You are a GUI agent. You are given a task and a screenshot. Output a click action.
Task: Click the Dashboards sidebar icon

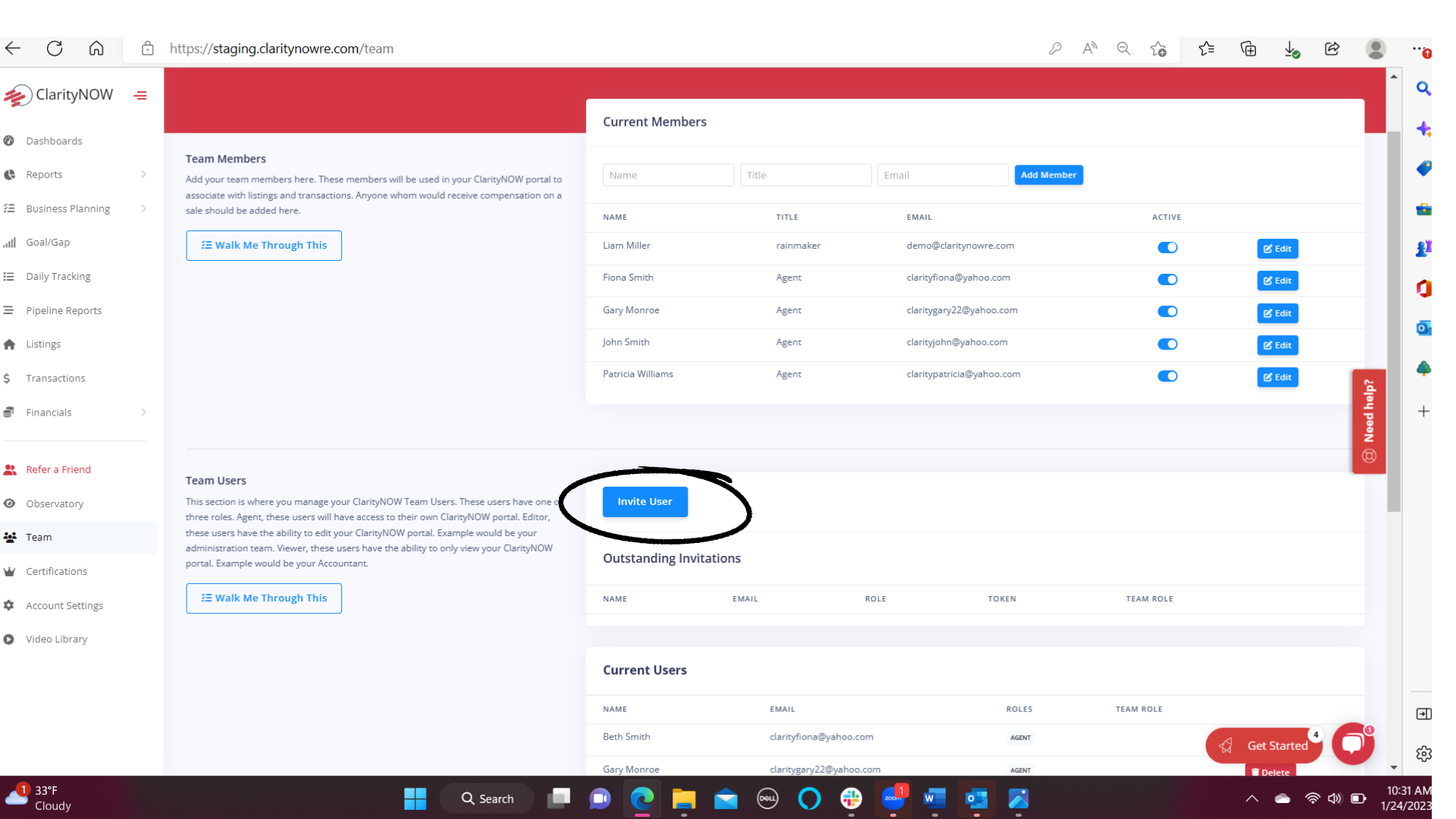tap(9, 140)
